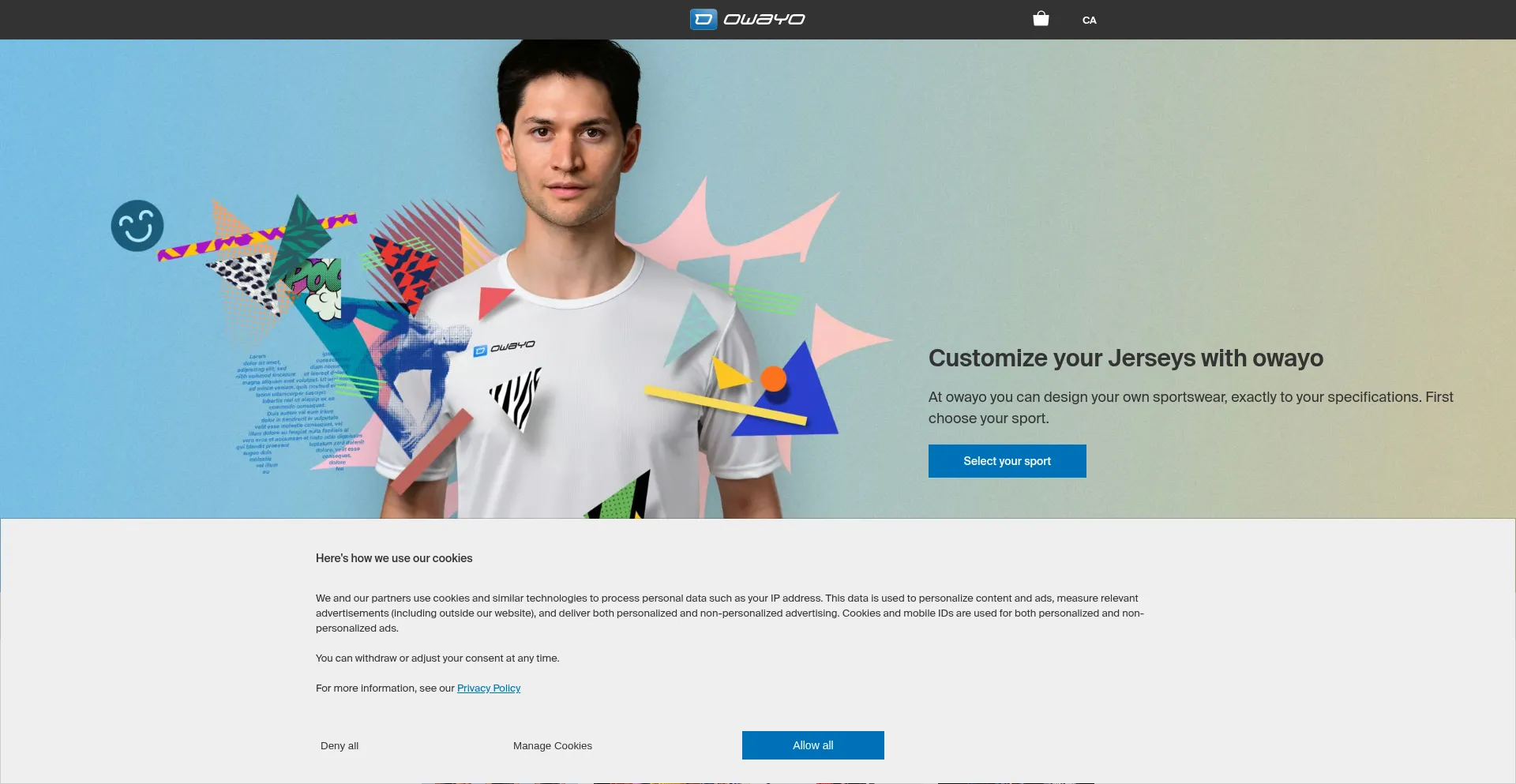
Task: Click the smiley face icon on banner
Action: (137, 226)
